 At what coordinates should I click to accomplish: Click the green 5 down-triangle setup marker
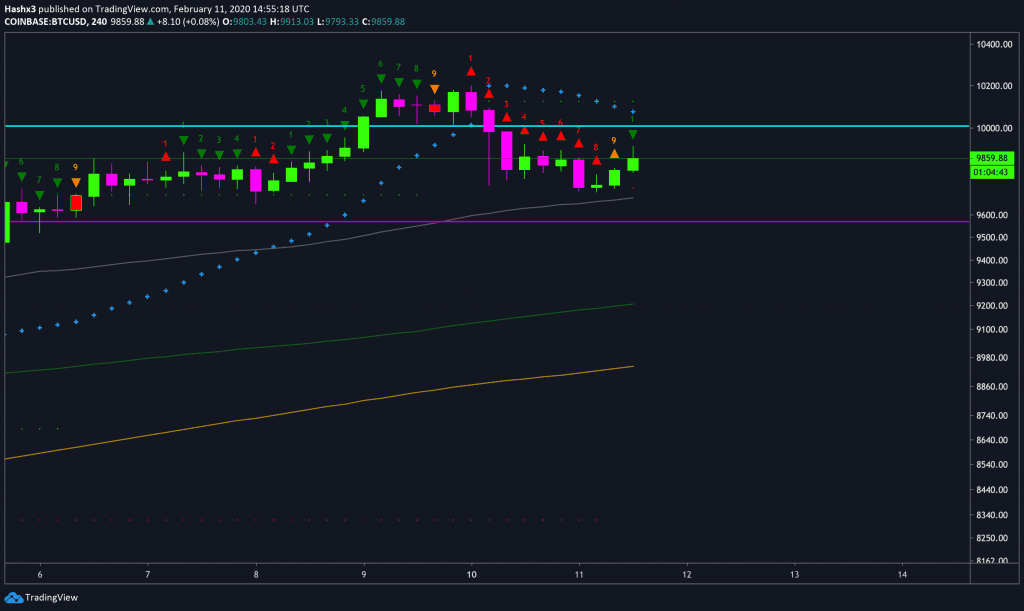point(363,104)
